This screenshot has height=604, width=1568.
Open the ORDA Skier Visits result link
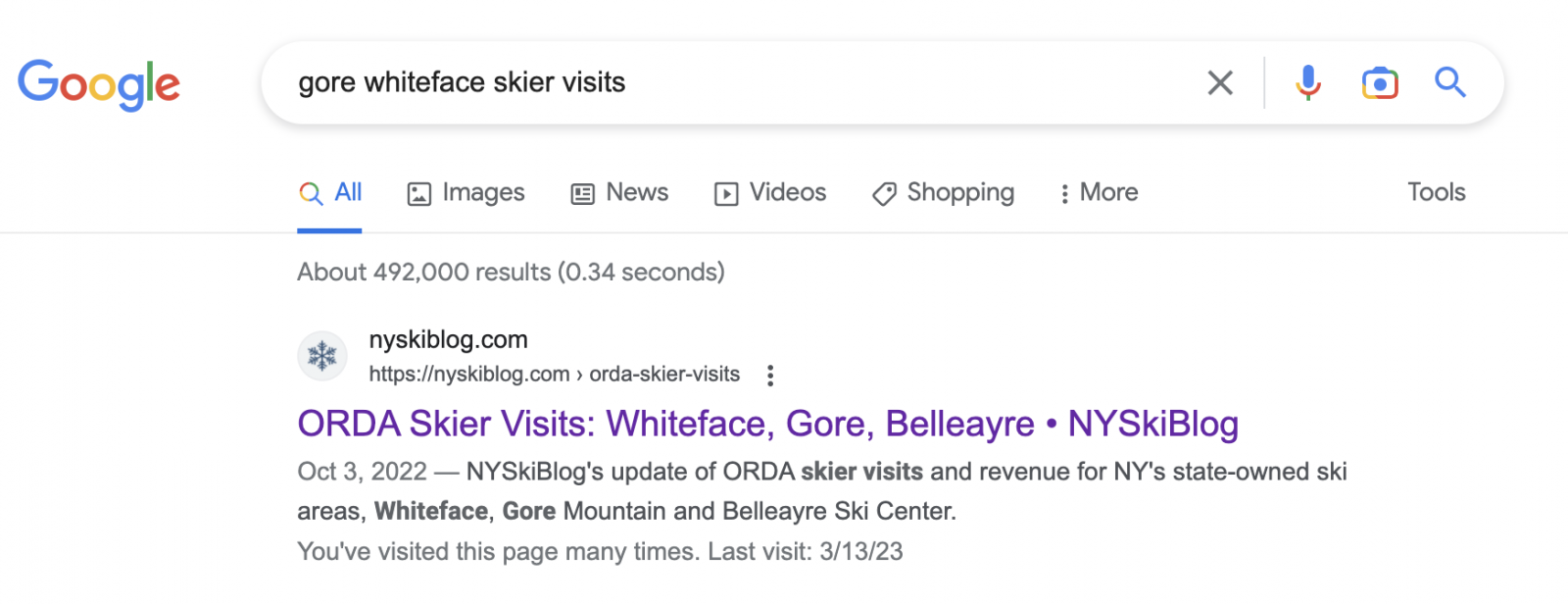coord(767,425)
